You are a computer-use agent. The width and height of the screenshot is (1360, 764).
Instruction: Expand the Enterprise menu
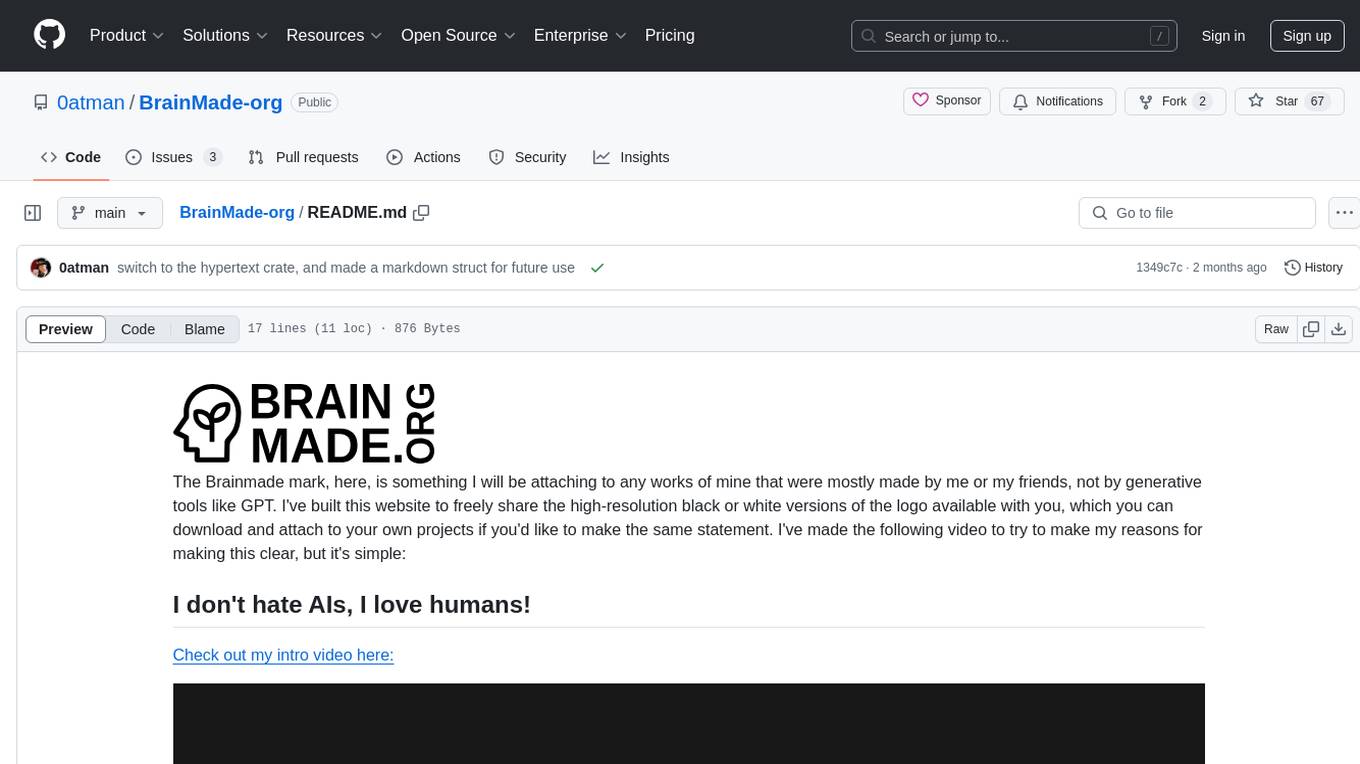point(580,35)
